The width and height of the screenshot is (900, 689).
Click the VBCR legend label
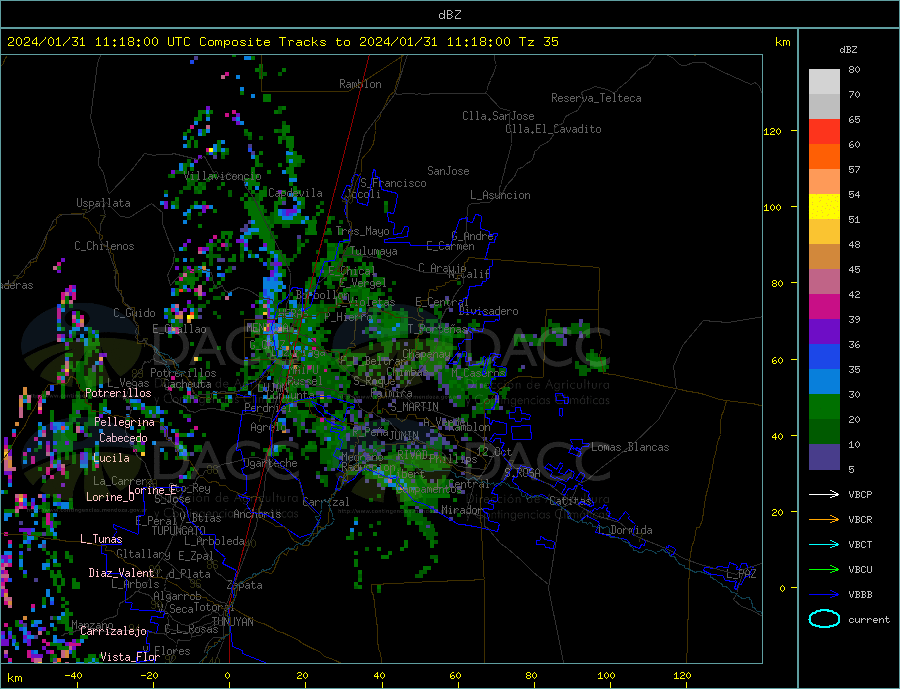point(860,520)
